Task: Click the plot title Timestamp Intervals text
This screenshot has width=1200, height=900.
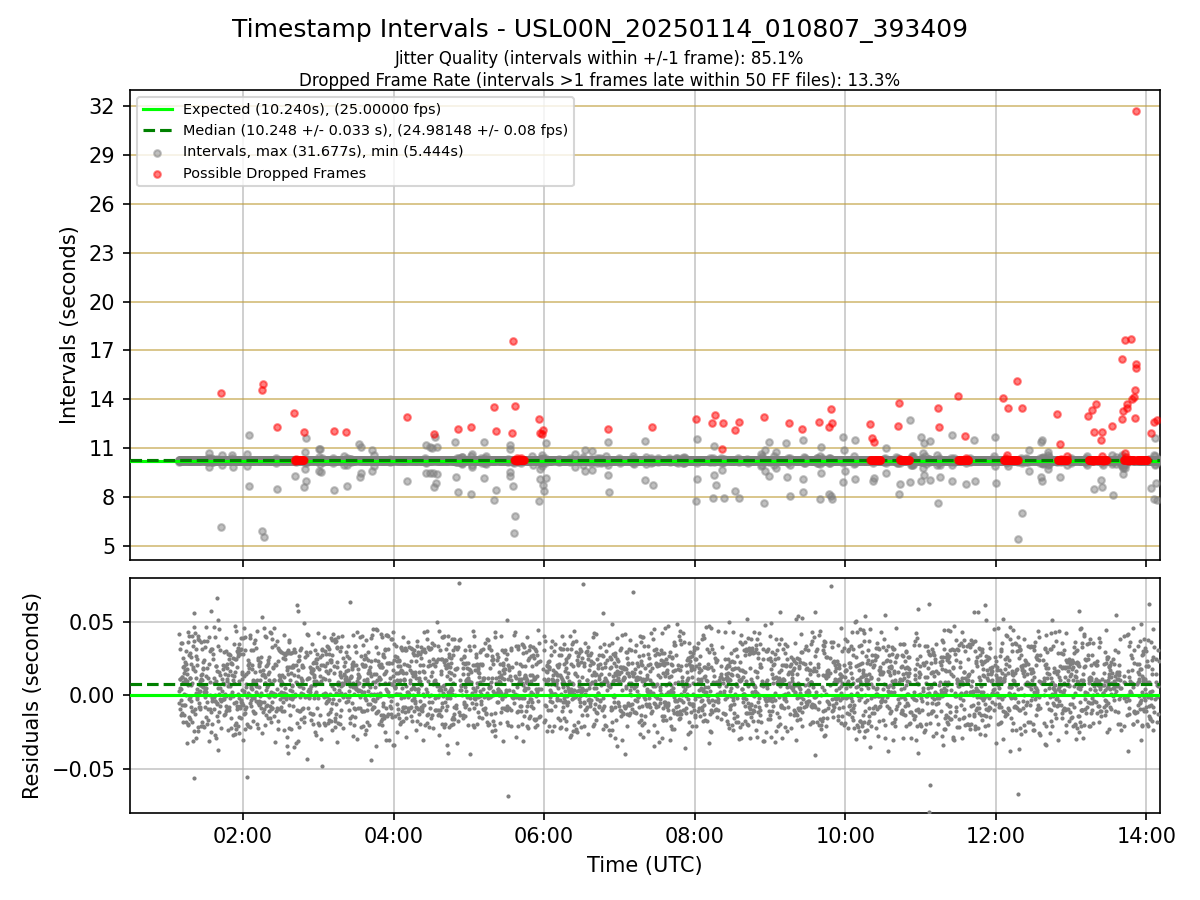Action: coord(600,29)
